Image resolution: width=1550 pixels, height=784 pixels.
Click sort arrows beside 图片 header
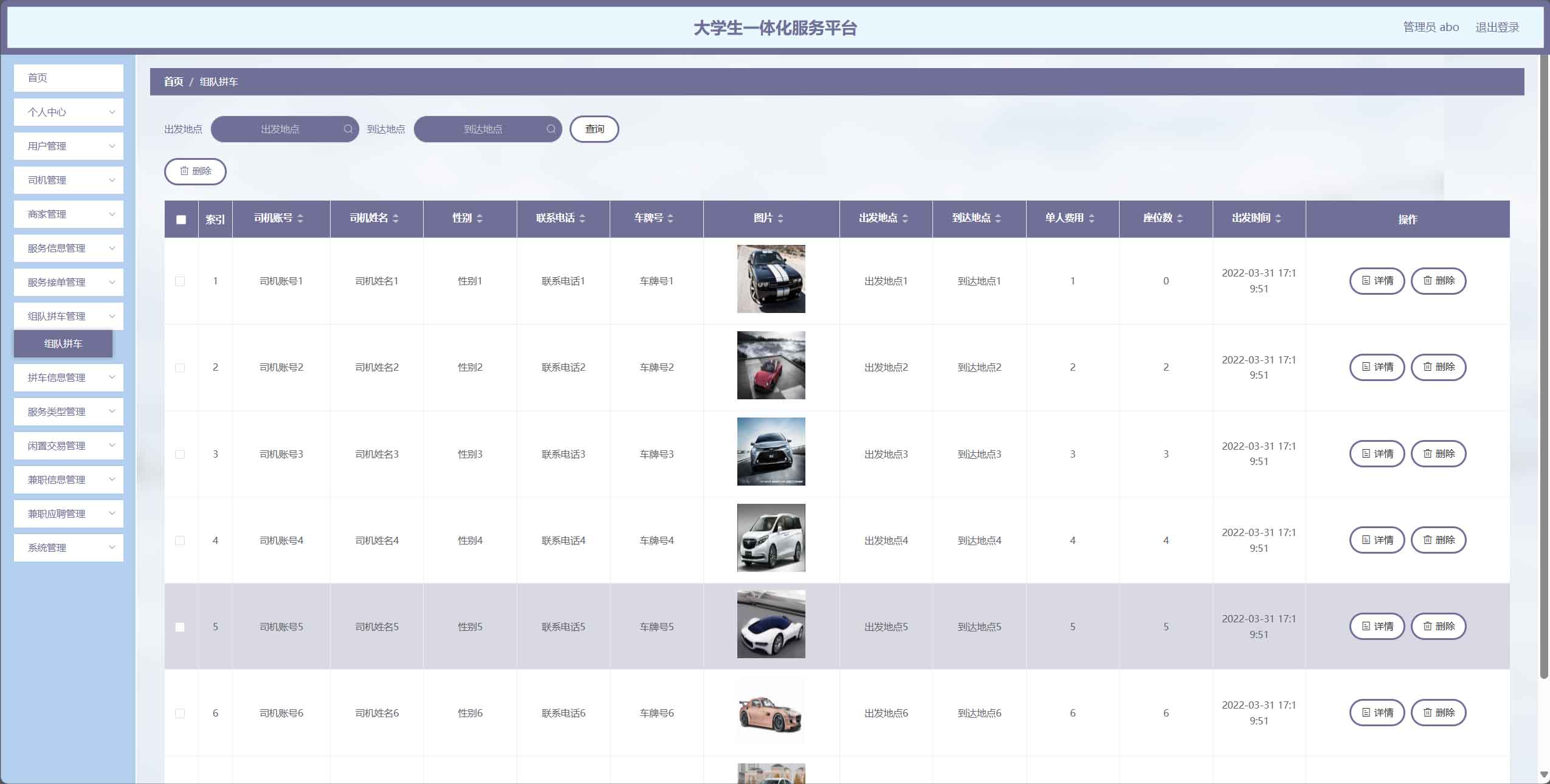[x=780, y=218]
